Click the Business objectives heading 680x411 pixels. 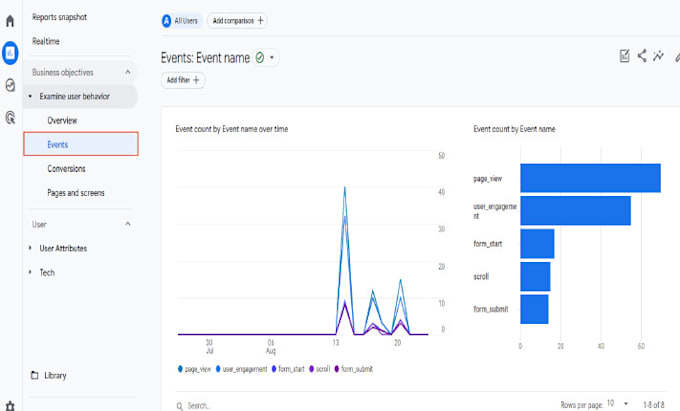pos(63,72)
